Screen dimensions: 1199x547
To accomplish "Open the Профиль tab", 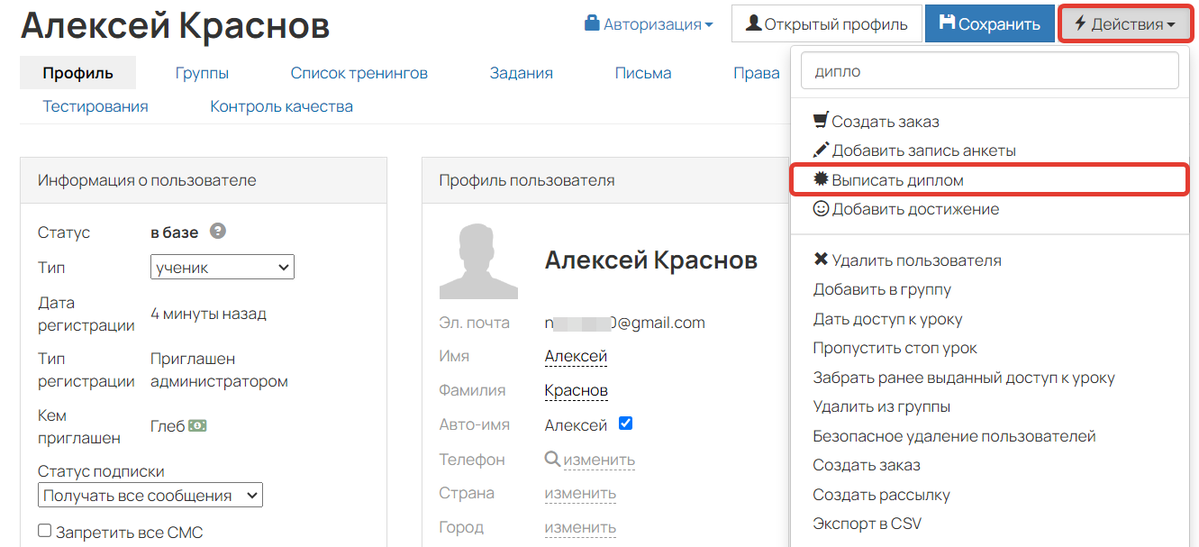I will 78,73.
